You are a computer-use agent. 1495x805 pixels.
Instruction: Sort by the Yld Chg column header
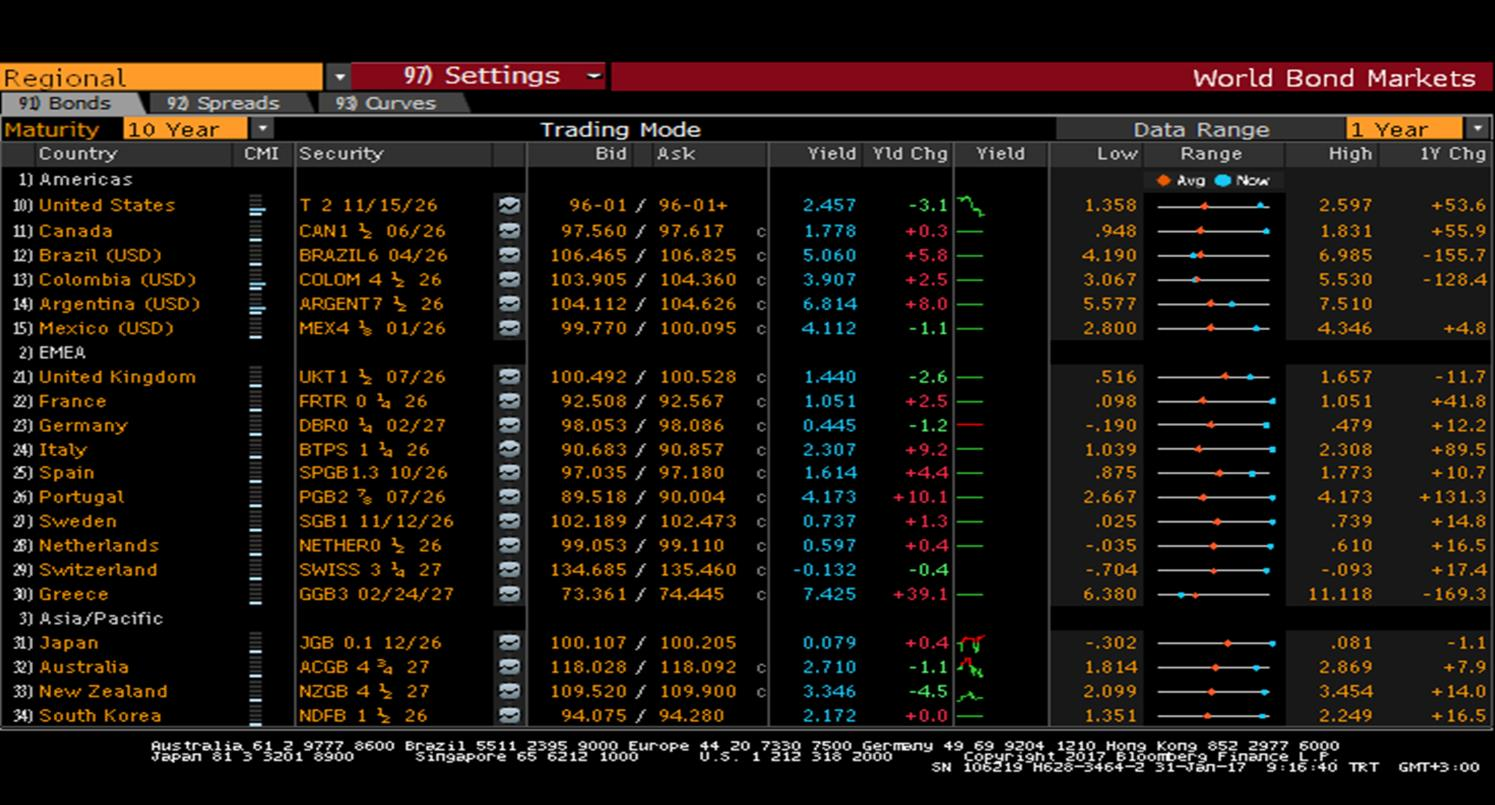909,154
